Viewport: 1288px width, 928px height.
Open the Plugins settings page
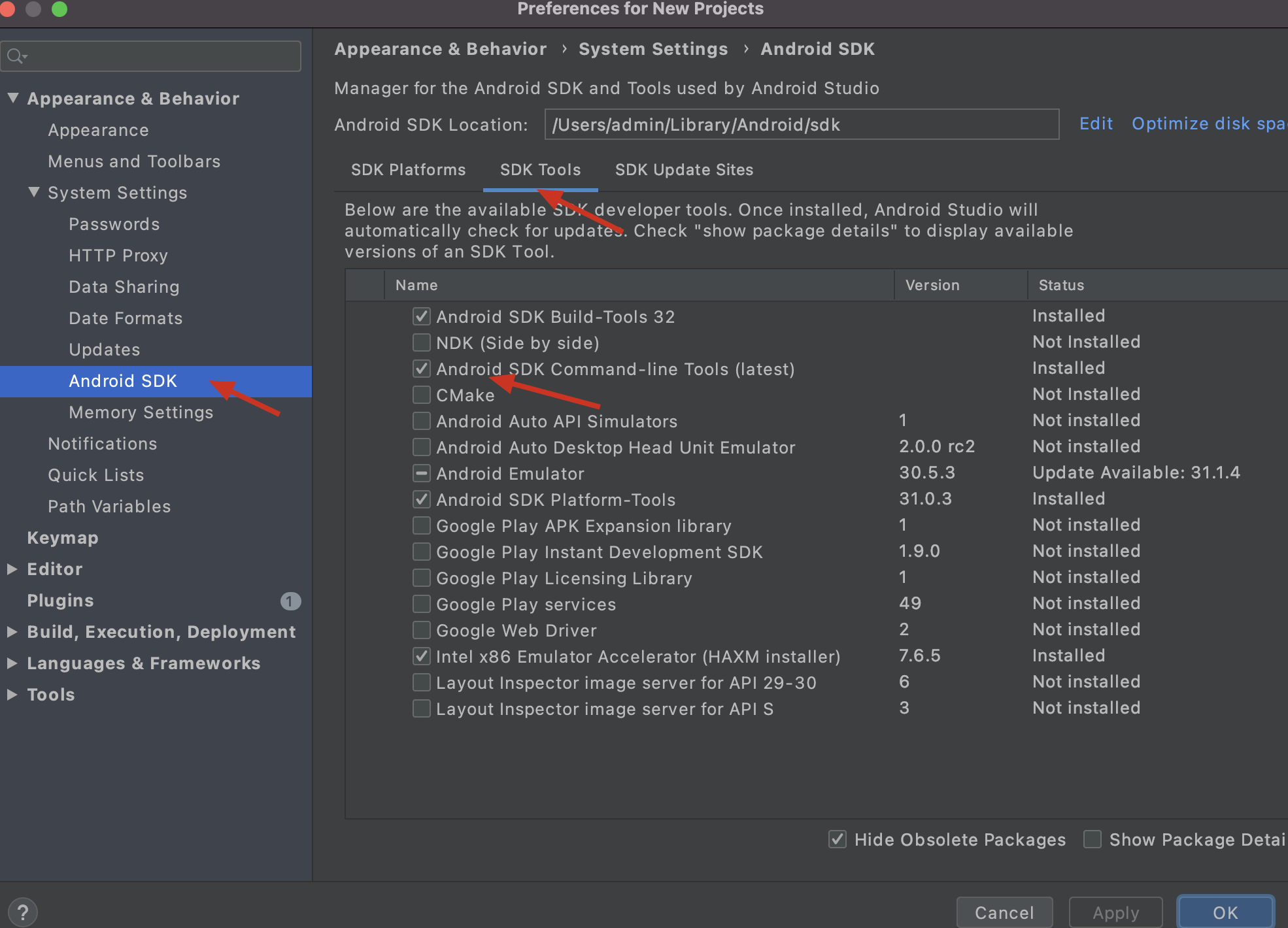pos(61,601)
